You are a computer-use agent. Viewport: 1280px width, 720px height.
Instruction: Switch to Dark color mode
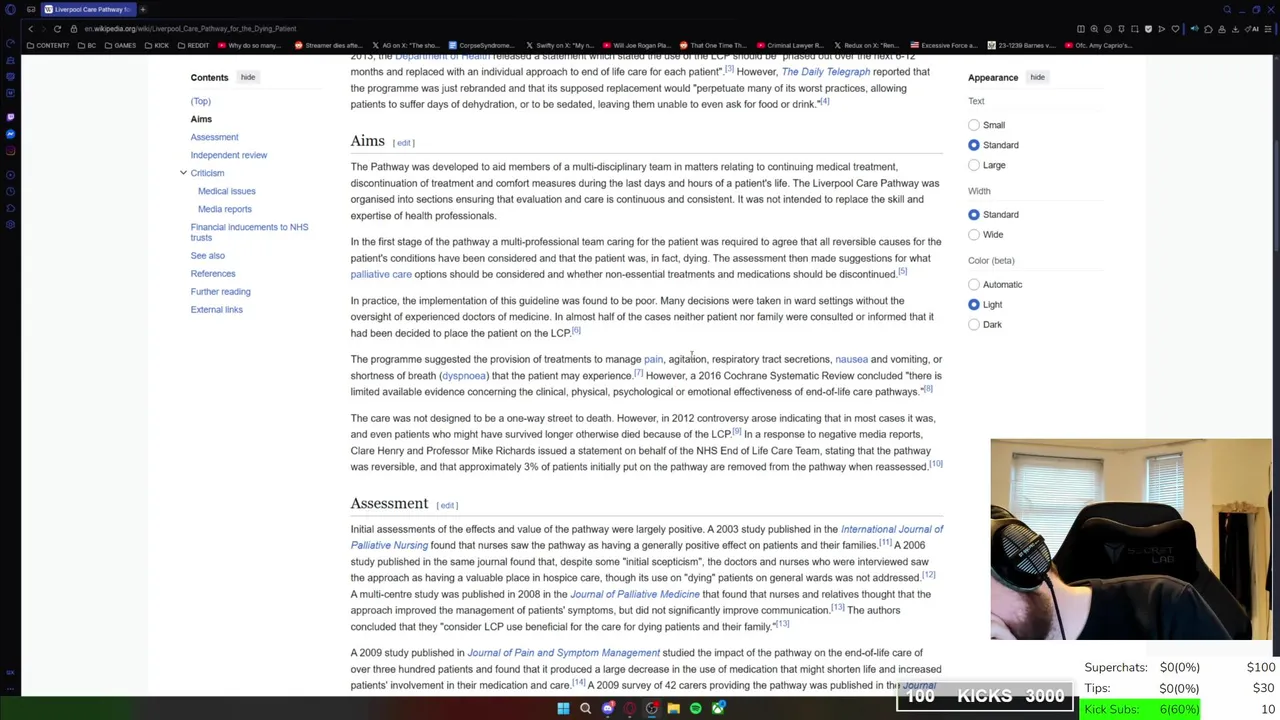[x=974, y=325]
